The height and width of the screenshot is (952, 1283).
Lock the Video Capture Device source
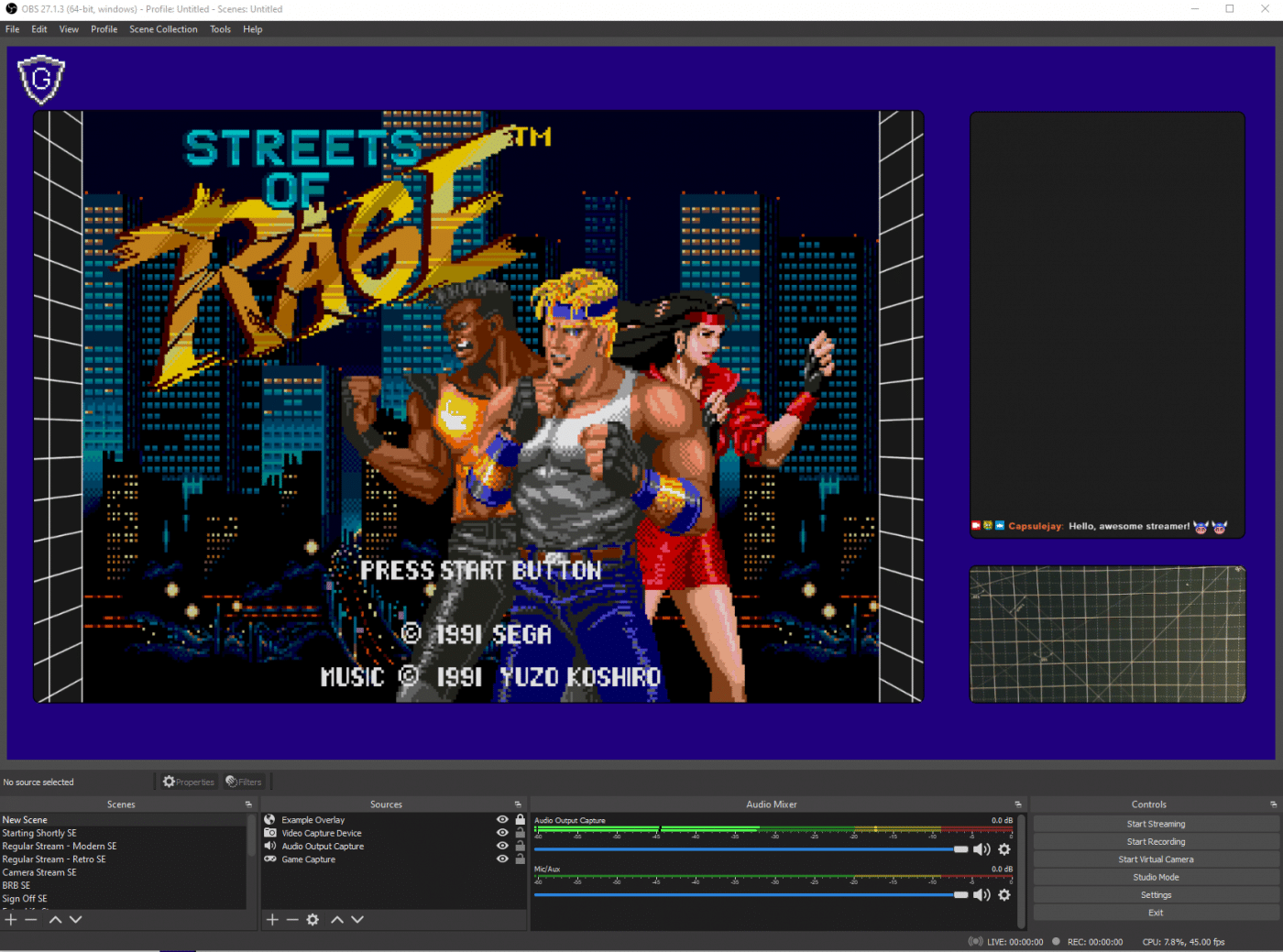coord(521,833)
